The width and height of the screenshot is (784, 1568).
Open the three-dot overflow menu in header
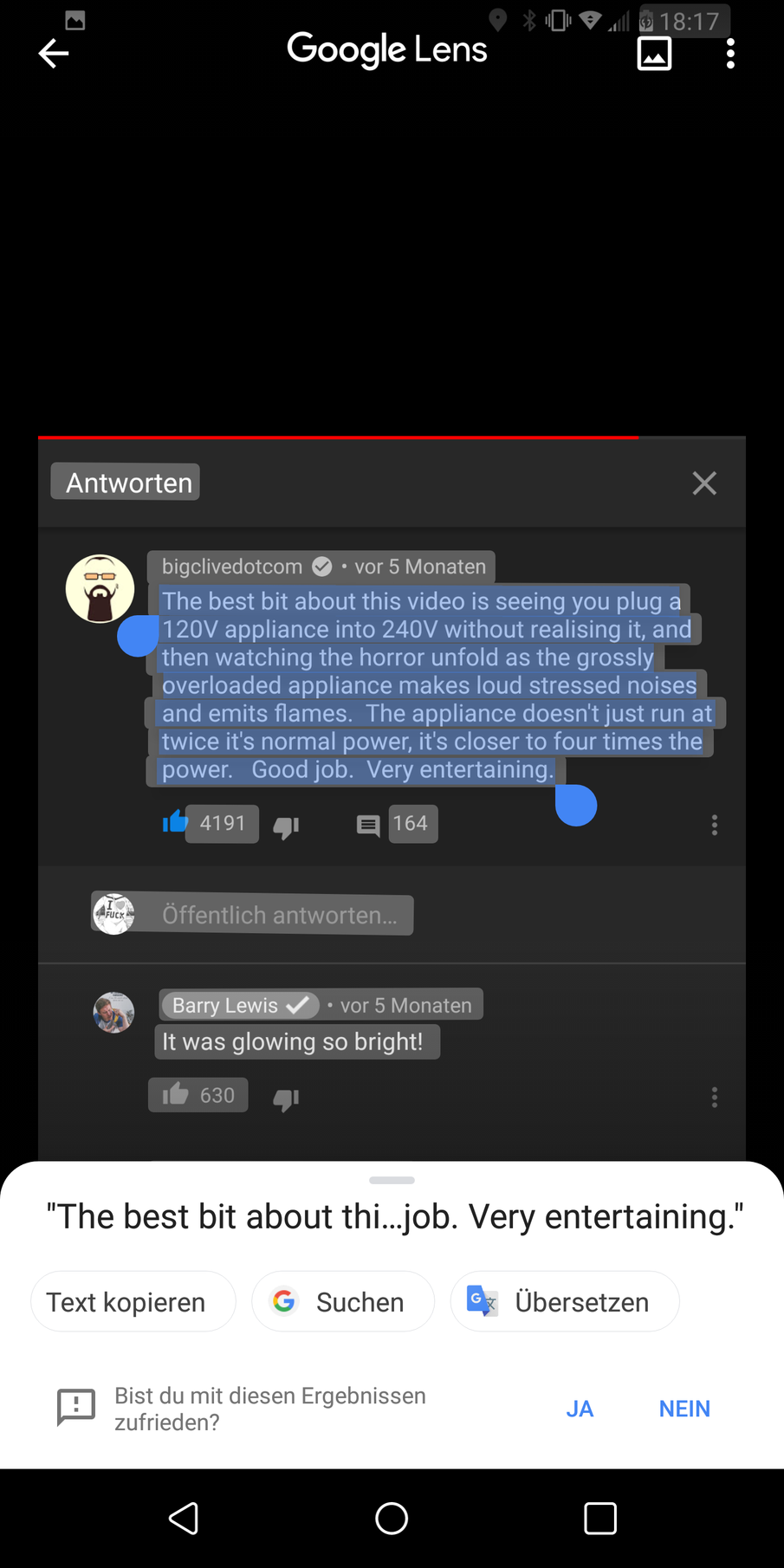[x=730, y=54]
